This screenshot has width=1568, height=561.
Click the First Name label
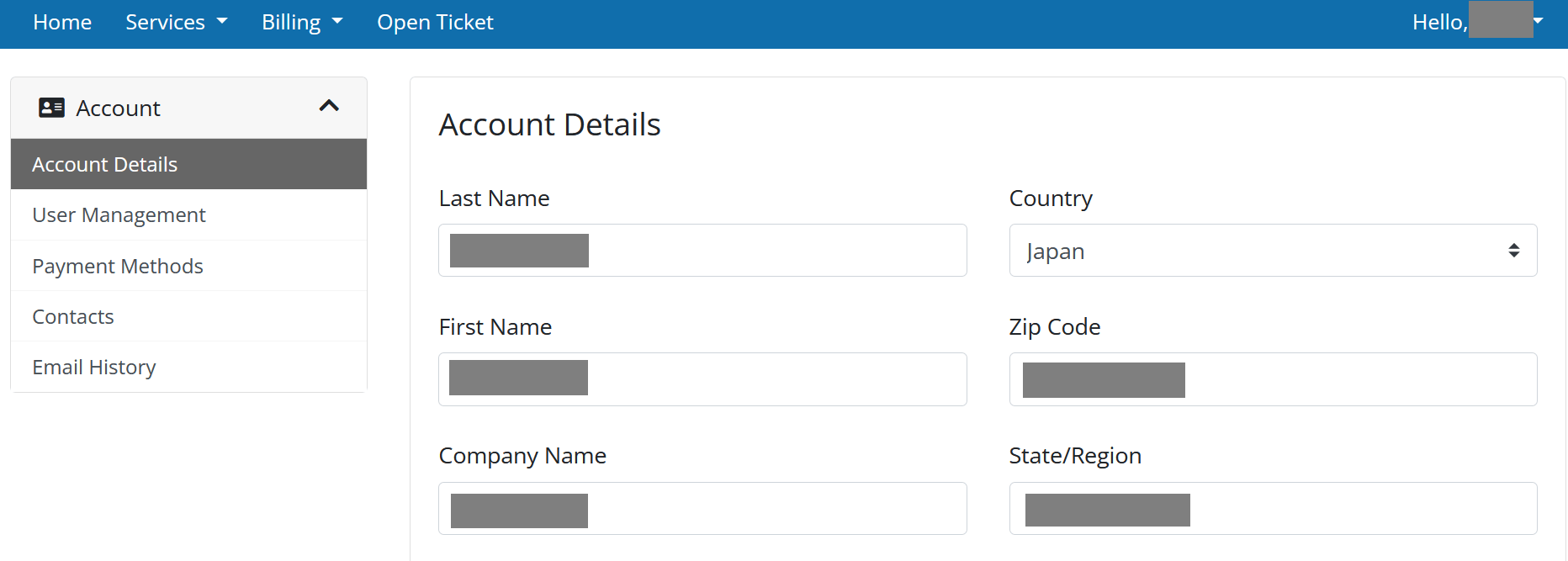click(495, 327)
